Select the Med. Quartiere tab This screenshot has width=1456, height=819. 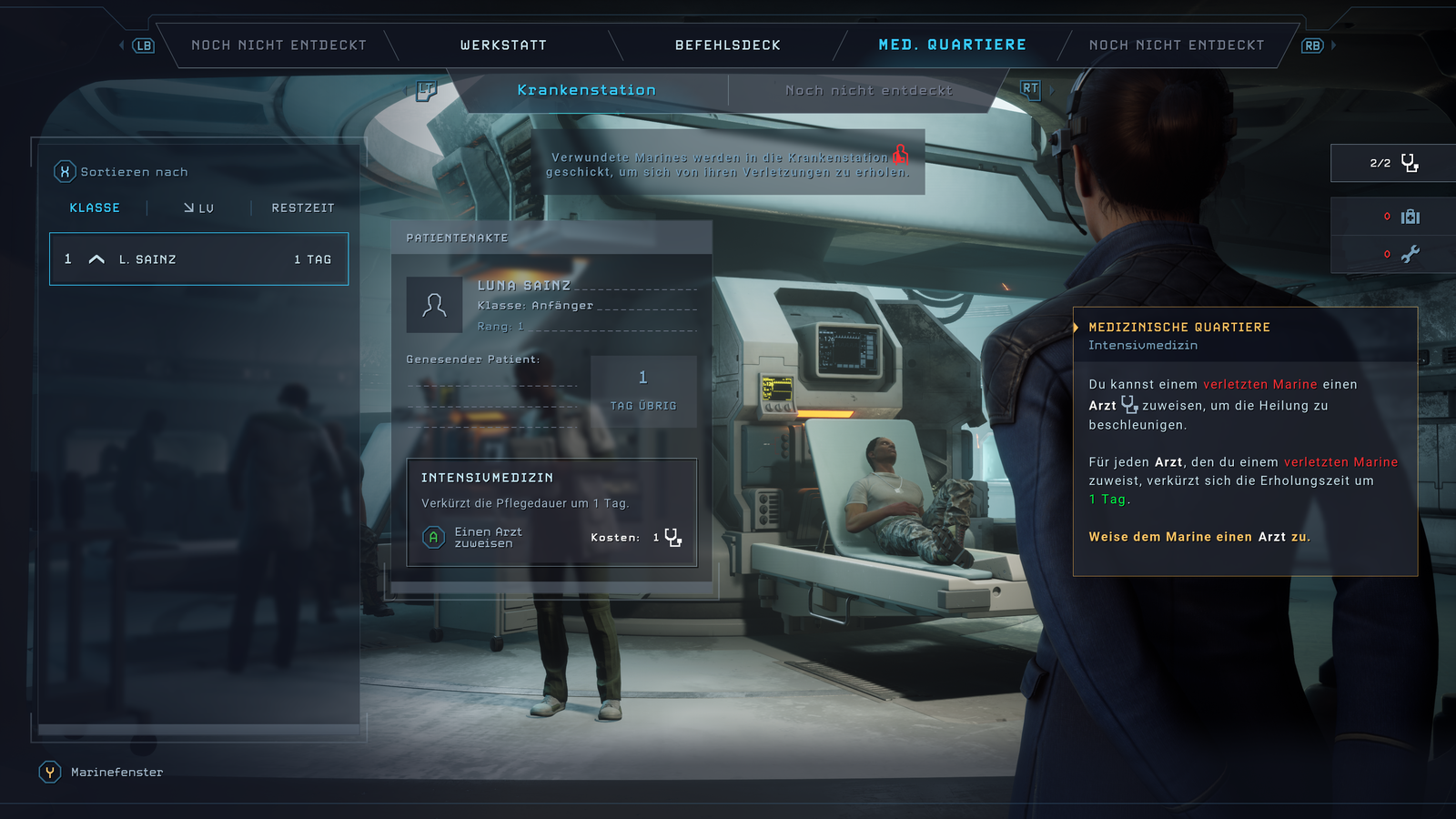pyautogui.click(x=952, y=45)
